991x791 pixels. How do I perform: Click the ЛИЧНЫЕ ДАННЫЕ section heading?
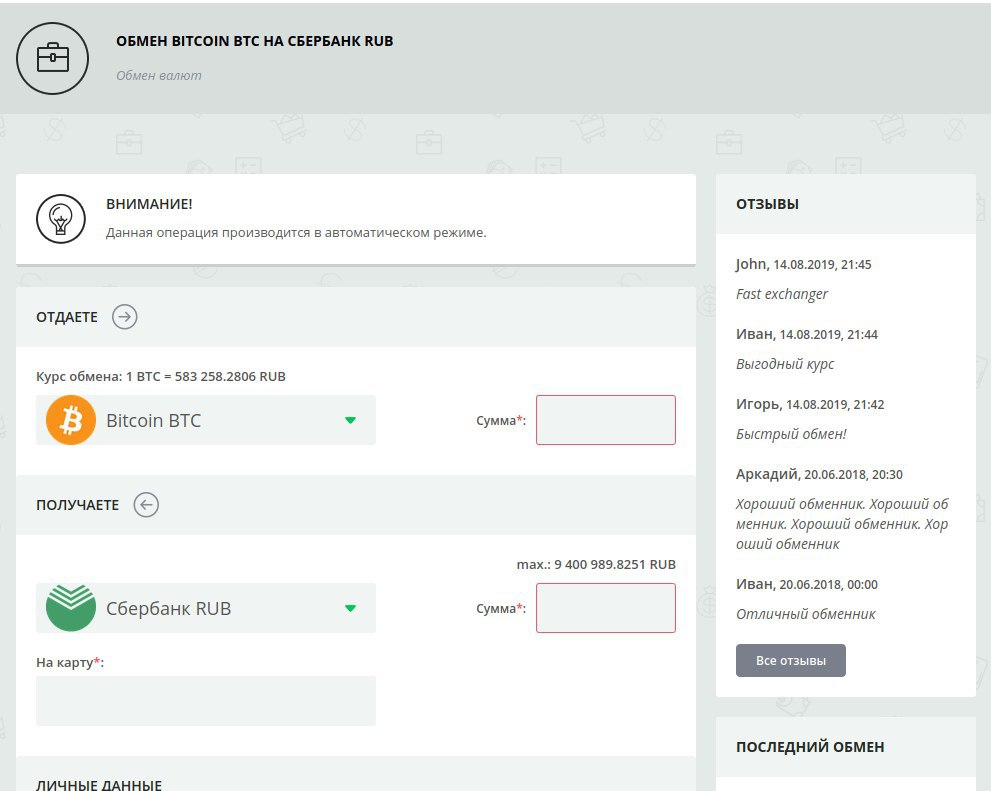click(x=99, y=784)
